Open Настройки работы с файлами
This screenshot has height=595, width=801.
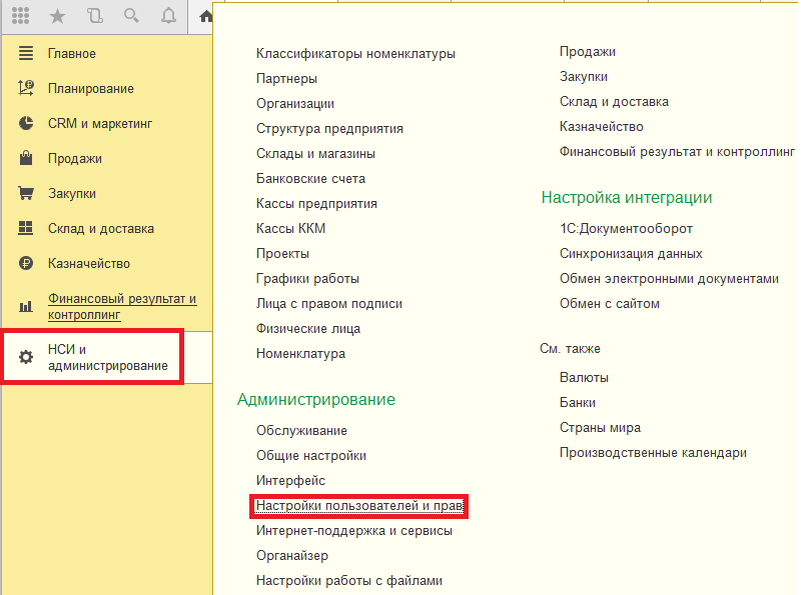tap(349, 581)
